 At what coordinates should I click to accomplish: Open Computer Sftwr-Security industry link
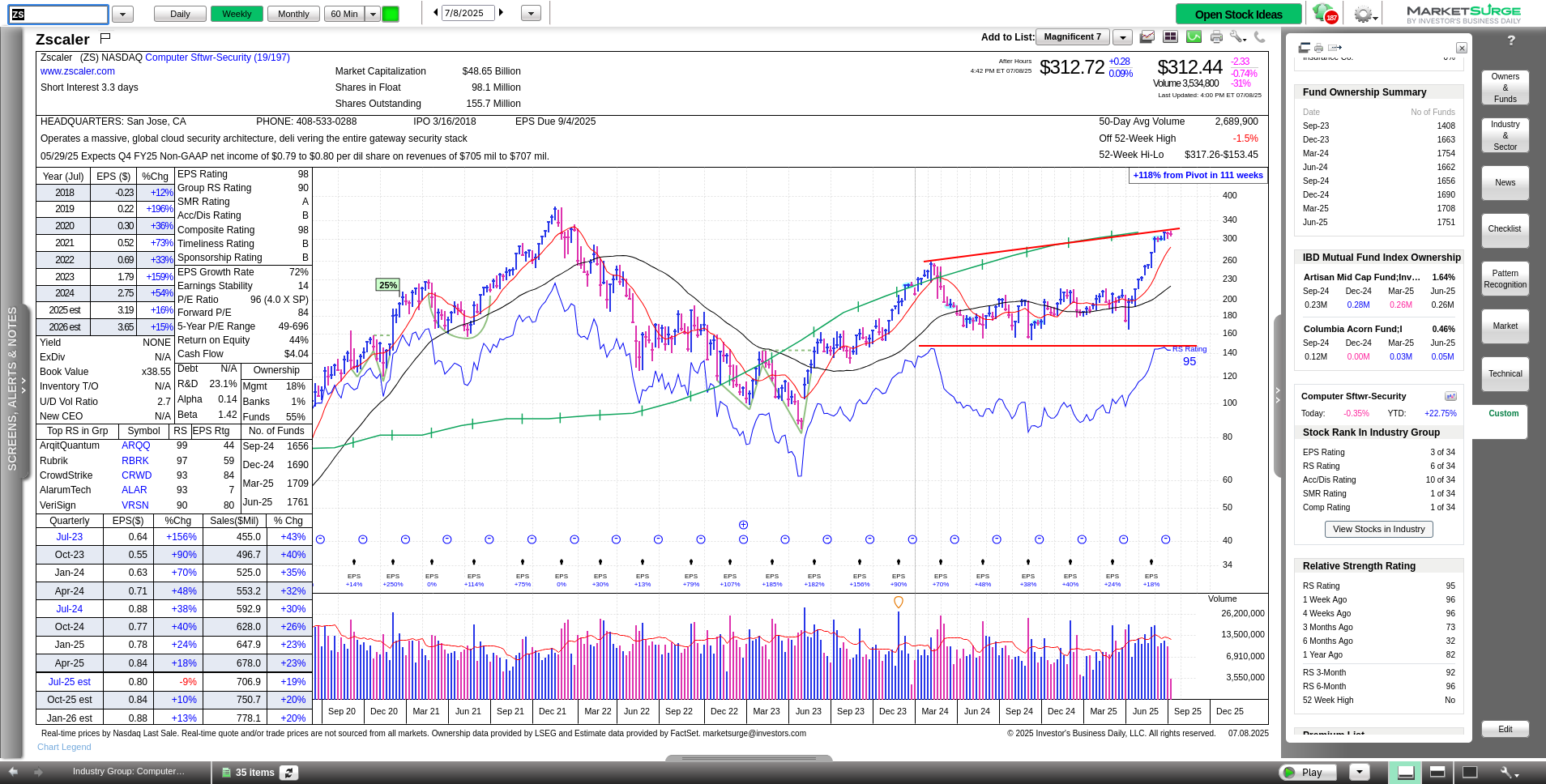(x=217, y=58)
